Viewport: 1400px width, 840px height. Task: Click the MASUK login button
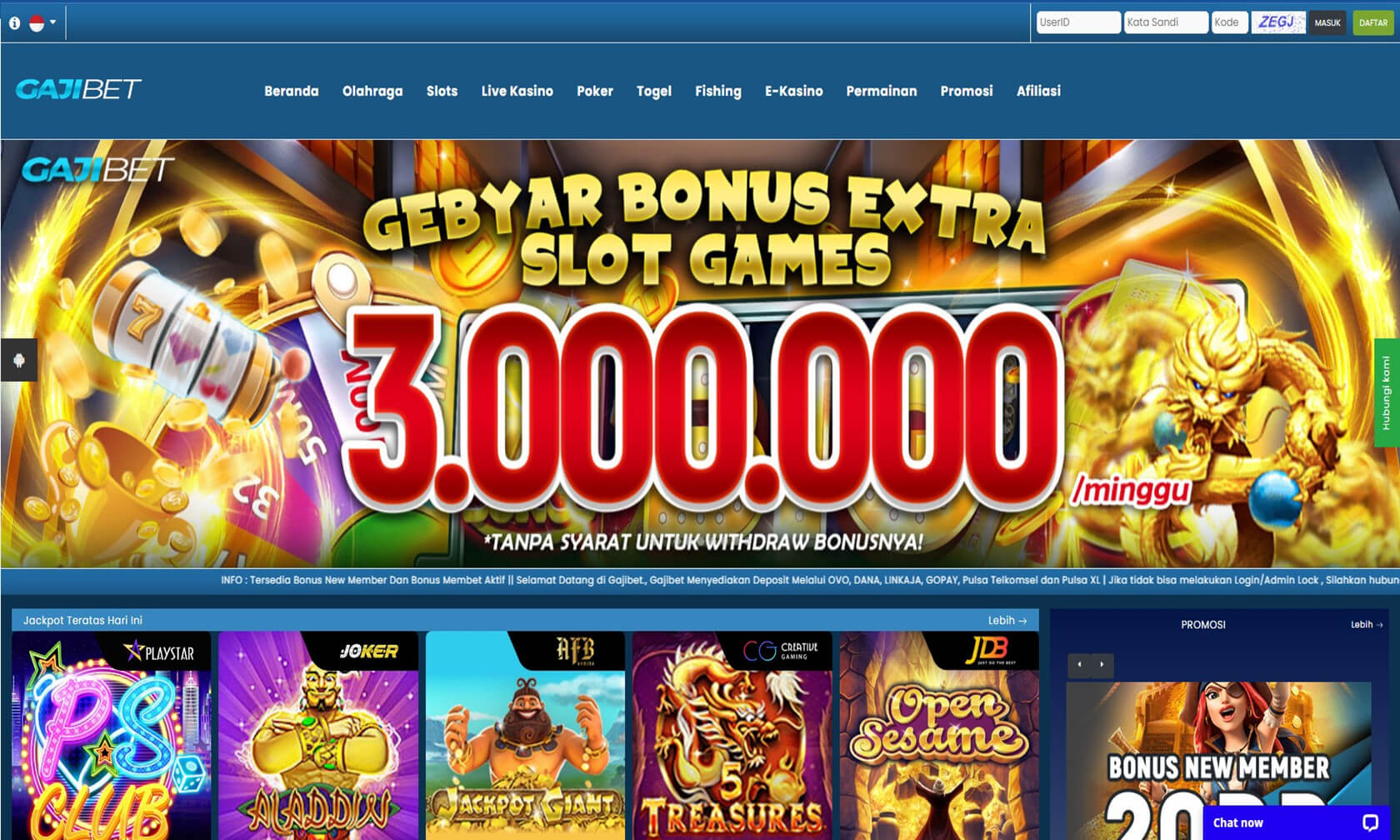1327,22
